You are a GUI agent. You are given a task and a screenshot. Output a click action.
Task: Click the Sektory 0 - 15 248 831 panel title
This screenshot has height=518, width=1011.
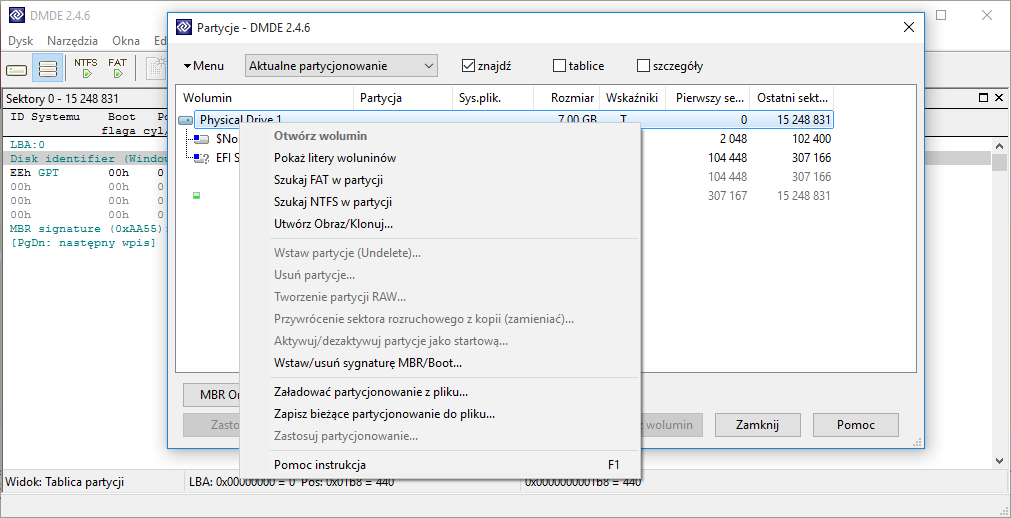coord(62,99)
